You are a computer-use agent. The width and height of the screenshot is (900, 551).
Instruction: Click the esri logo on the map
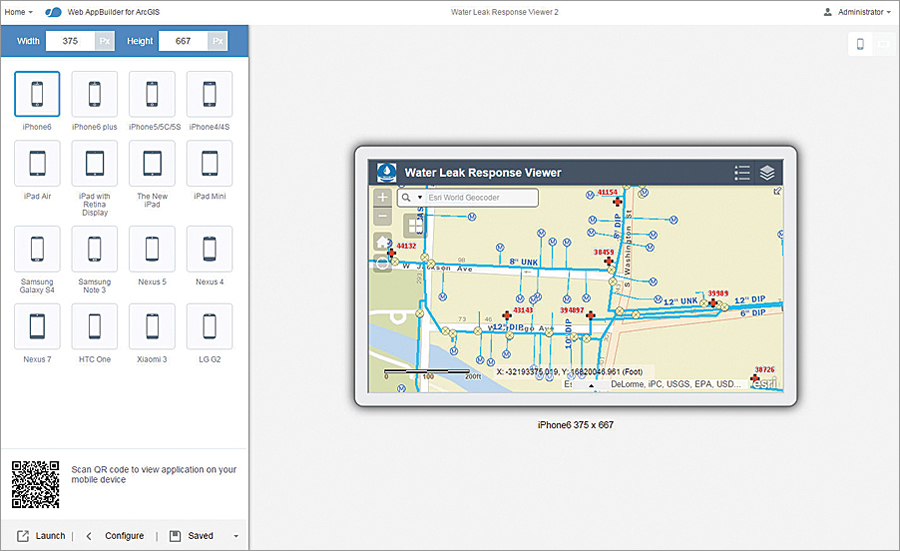[765, 383]
